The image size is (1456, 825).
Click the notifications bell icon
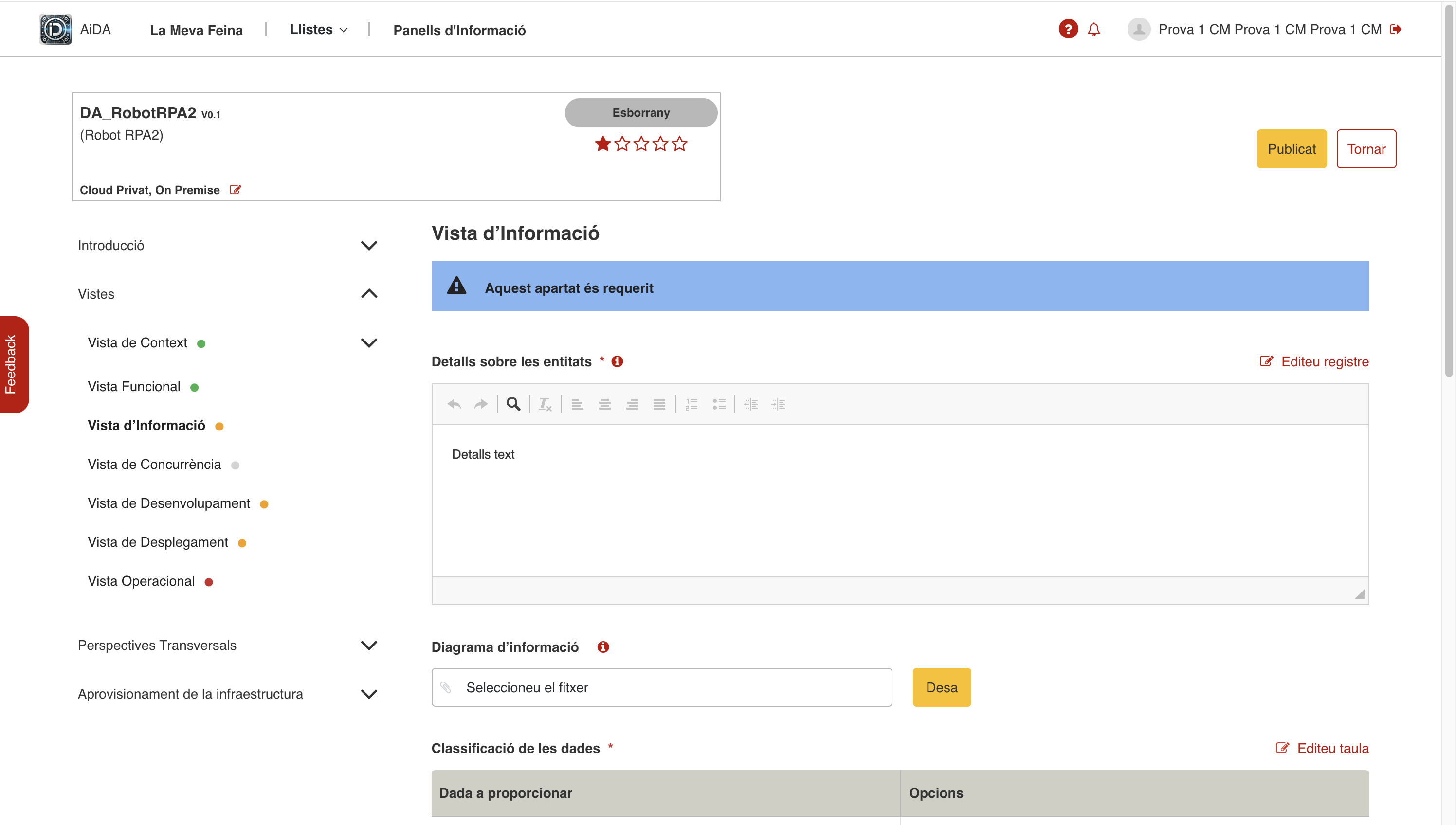tap(1093, 29)
